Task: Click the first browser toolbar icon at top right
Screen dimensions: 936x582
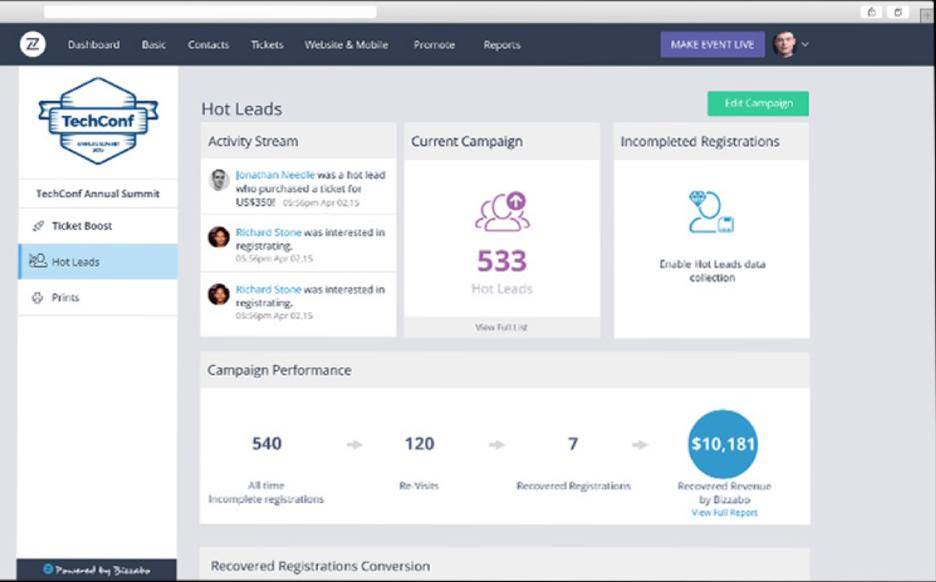Action: 872,12
